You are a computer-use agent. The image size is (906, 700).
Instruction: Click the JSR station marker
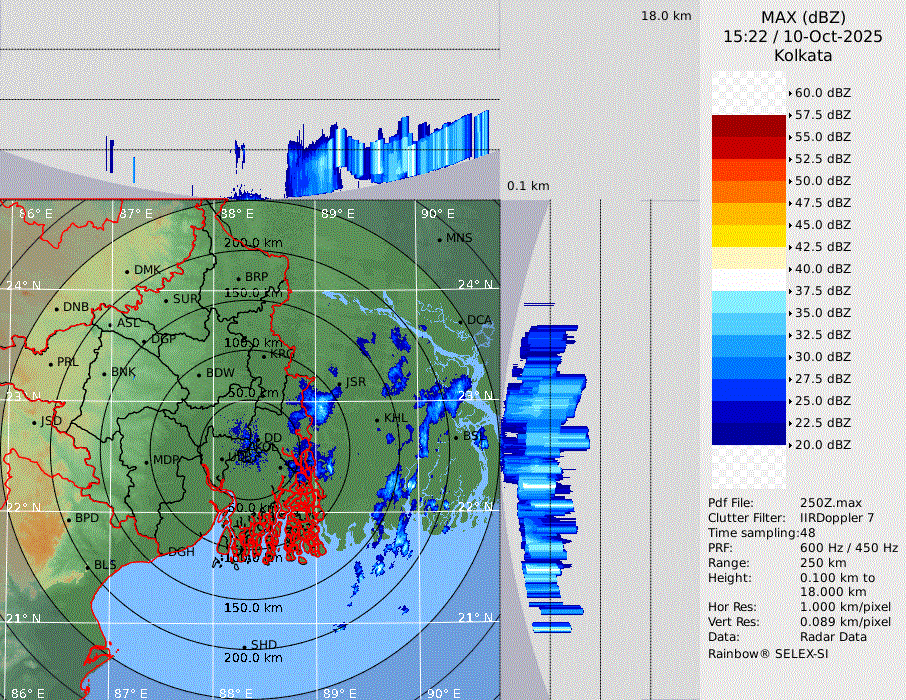[x=339, y=383]
